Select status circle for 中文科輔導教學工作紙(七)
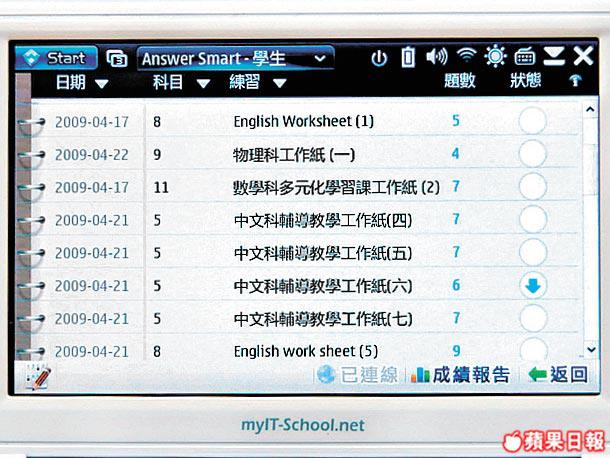 coord(533,318)
